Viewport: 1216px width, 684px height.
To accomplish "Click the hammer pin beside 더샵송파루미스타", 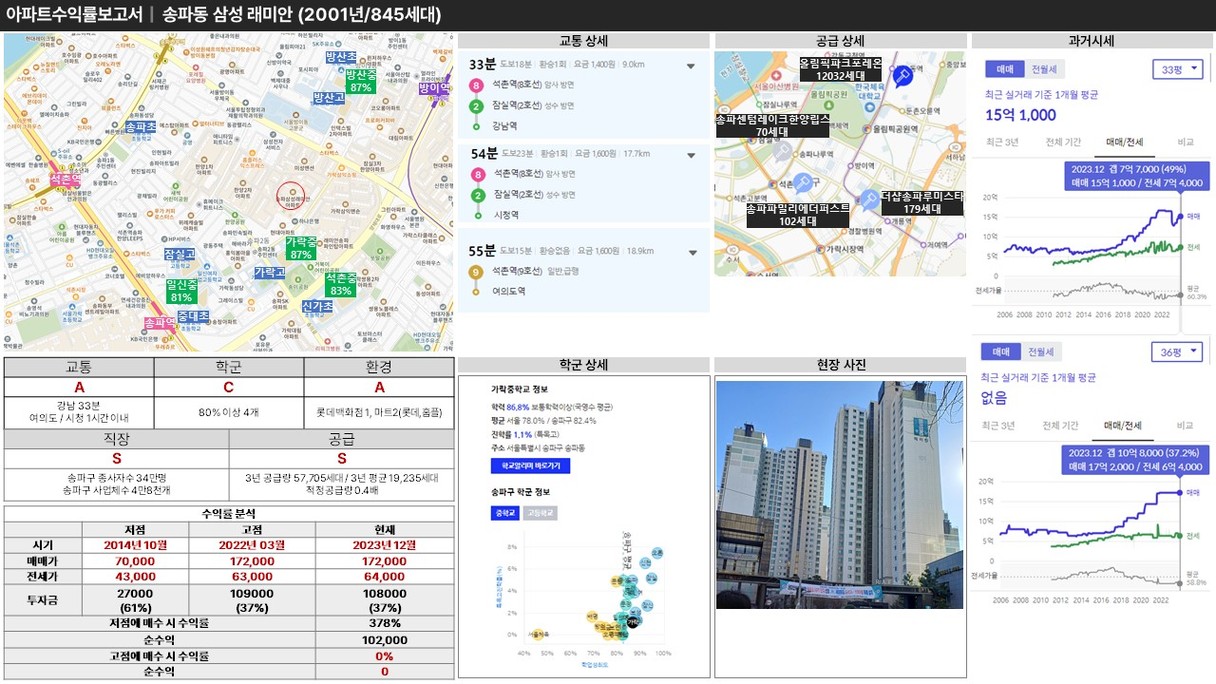I will pyautogui.click(x=869, y=200).
